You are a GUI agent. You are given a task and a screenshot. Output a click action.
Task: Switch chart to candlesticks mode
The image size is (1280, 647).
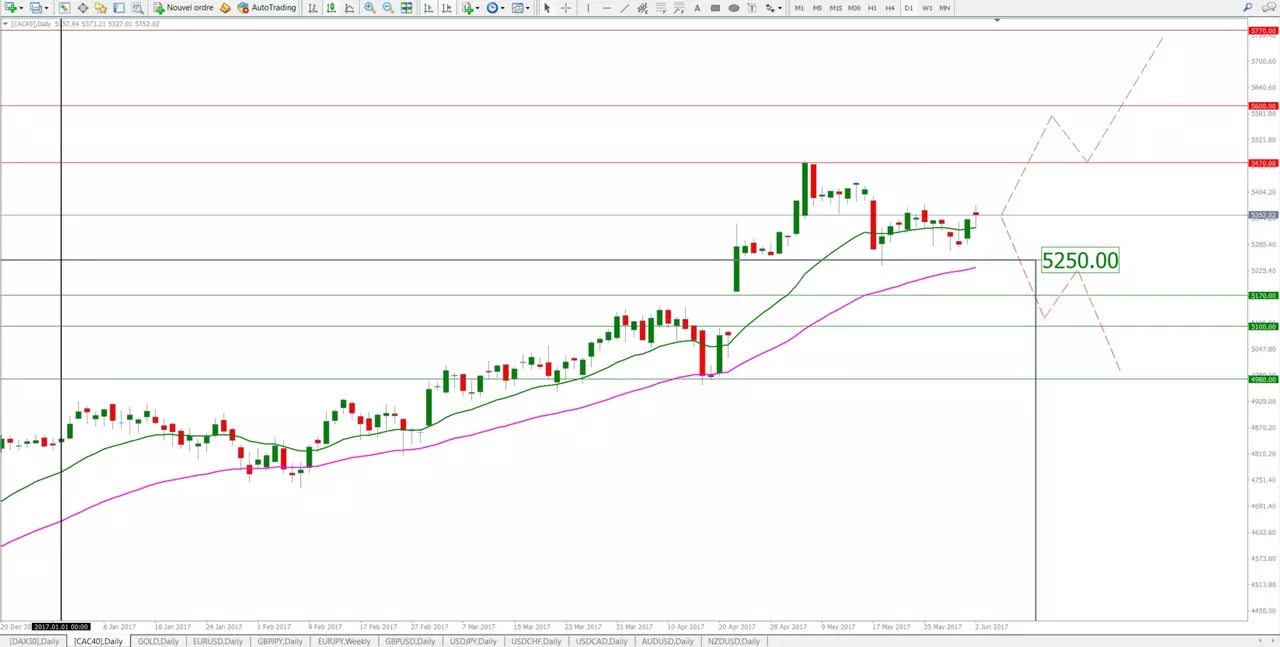coord(331,8)
